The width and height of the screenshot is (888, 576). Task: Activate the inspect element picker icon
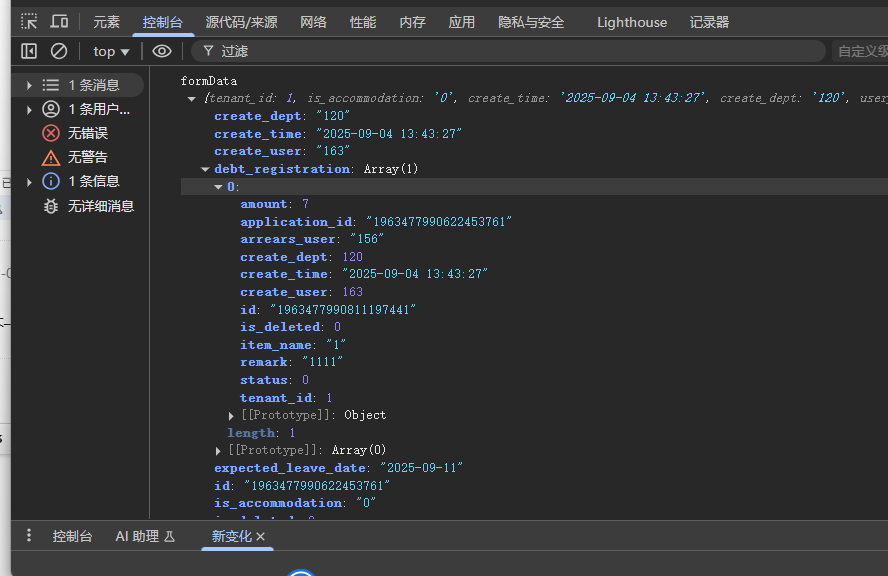pyautogui.click(x=29, y=22)
